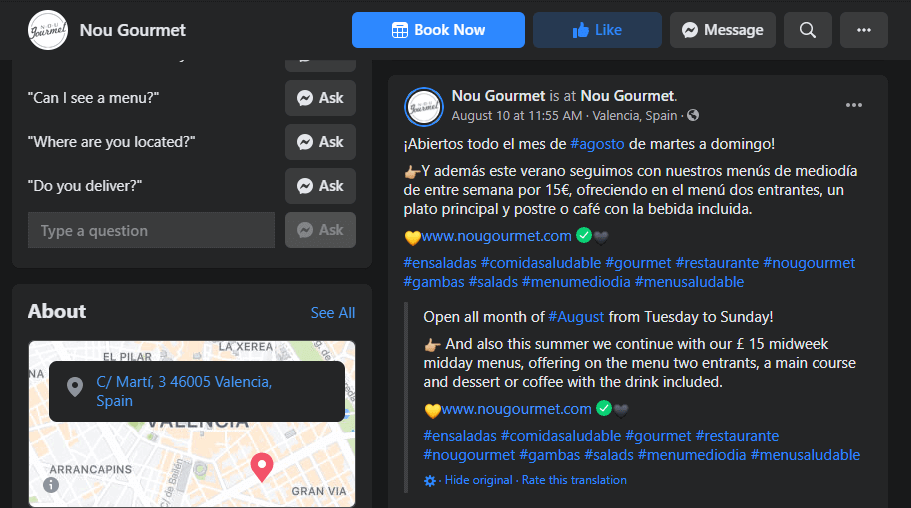The width and height of the screenshot is (911, 508).
Task: Click the map info icon
Action: coord(51,485)
